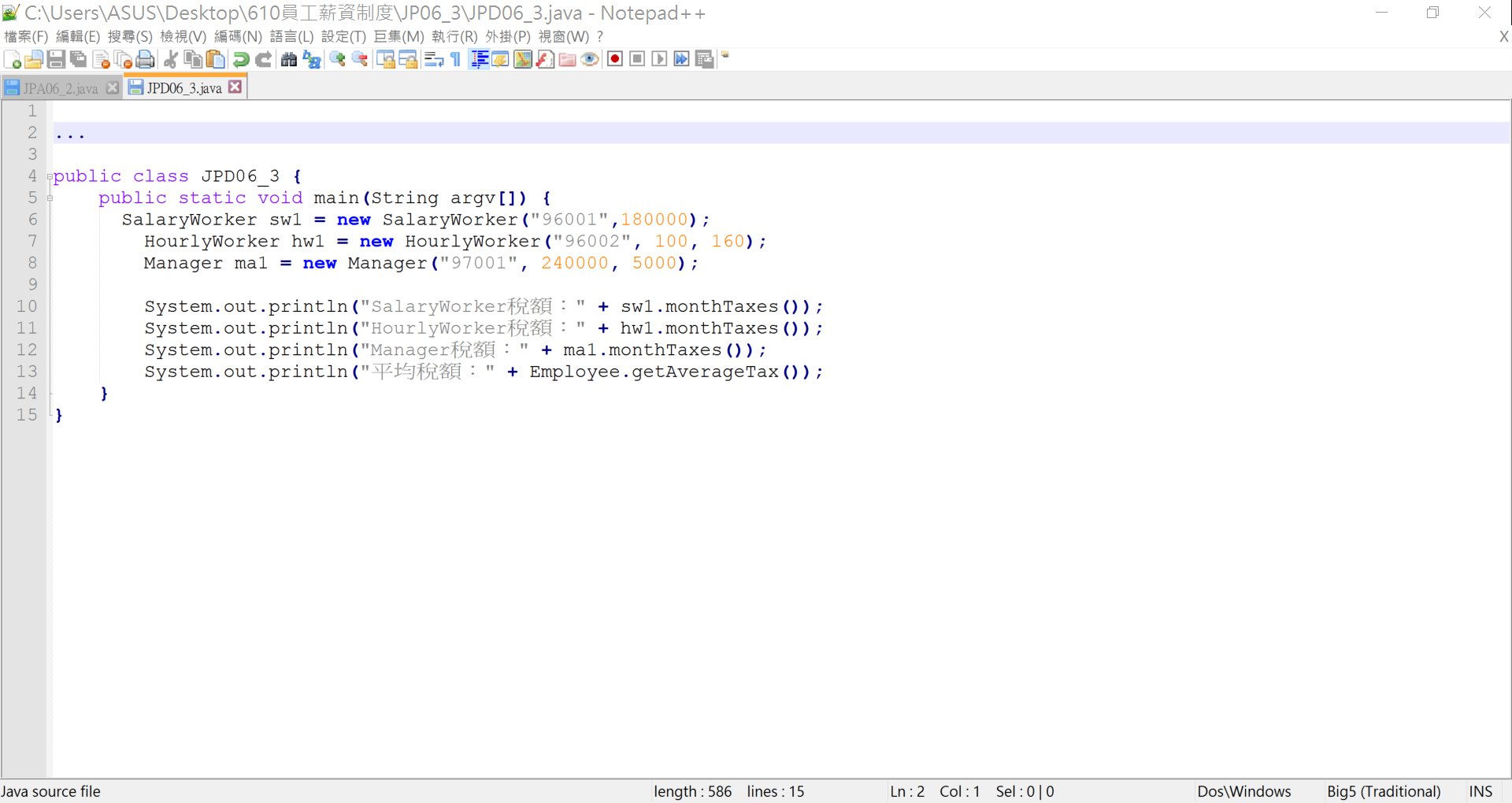
Task: Toggle INS insert mode in status bar
Action: pyautogui.click(x=1480, y=792)
